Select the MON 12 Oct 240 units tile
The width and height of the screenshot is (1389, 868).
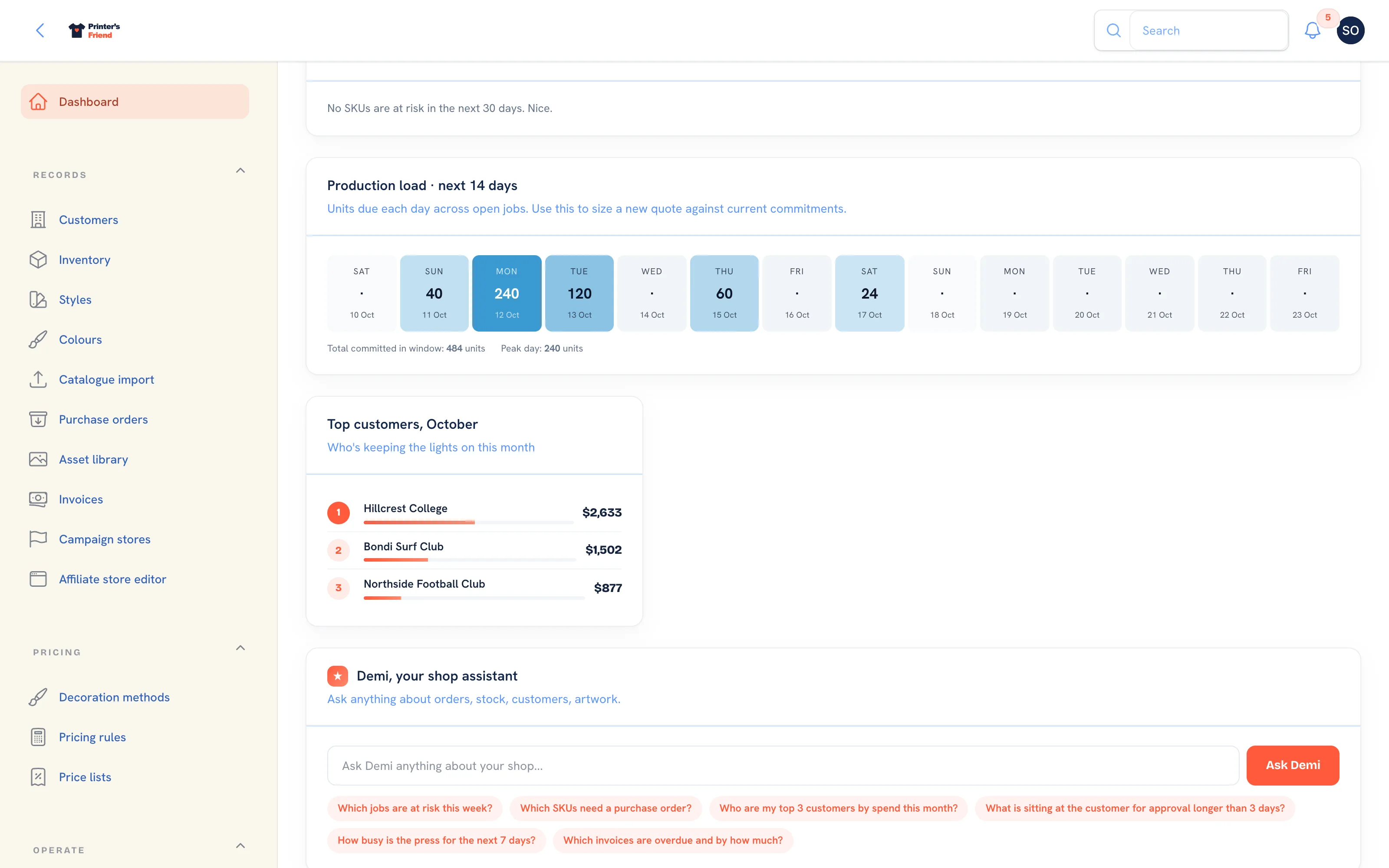coord(507,293)
